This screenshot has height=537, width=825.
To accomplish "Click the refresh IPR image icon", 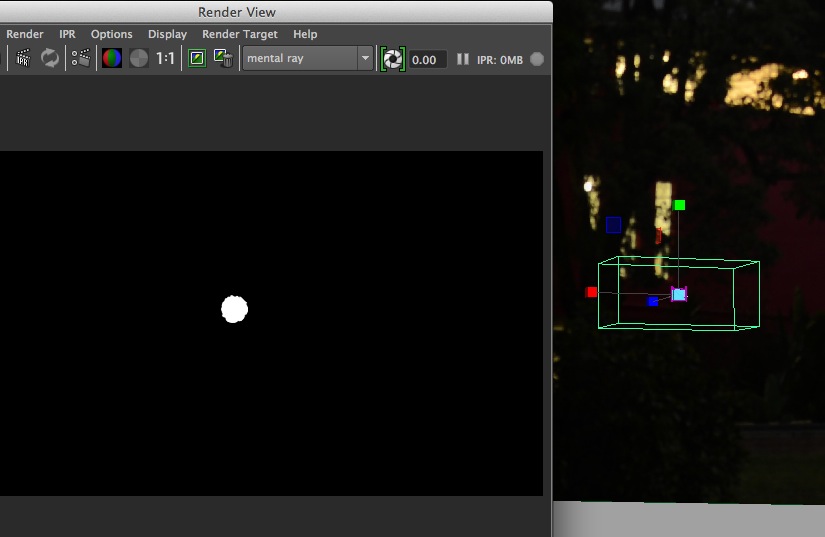I will (50, 59).
